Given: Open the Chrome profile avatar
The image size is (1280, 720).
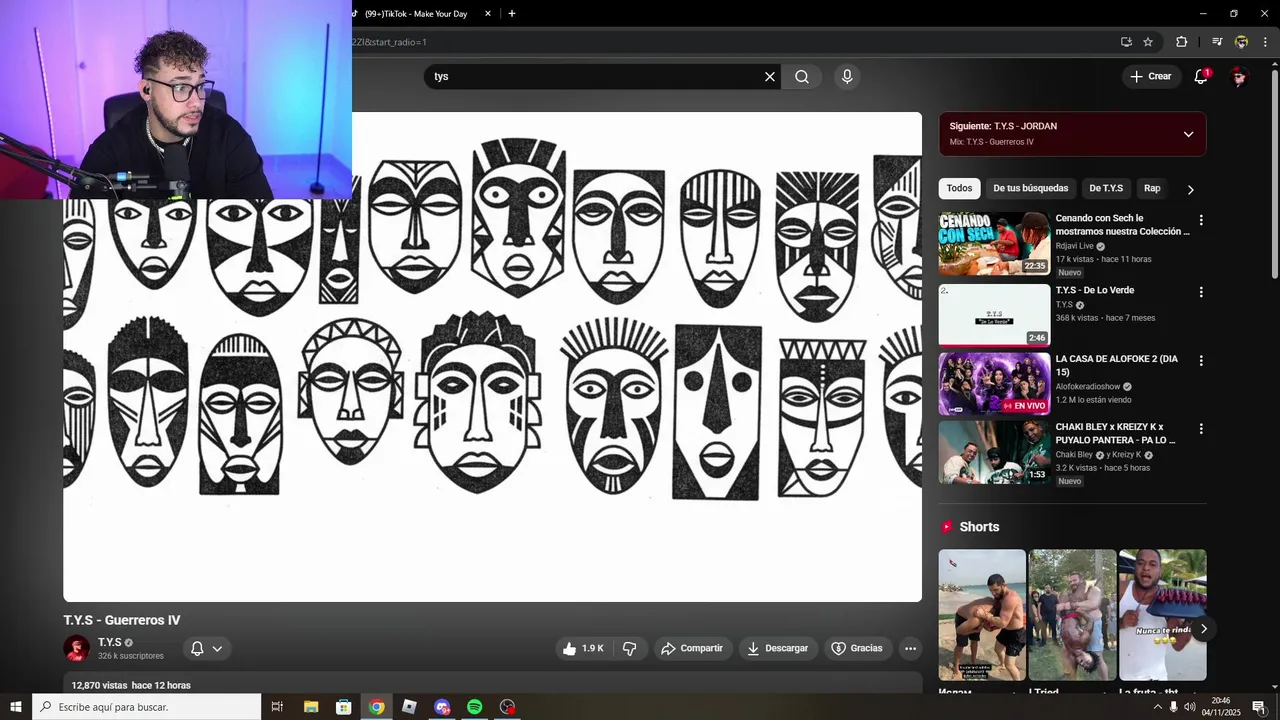Looking at the screenshot, I should [1241, 42].
